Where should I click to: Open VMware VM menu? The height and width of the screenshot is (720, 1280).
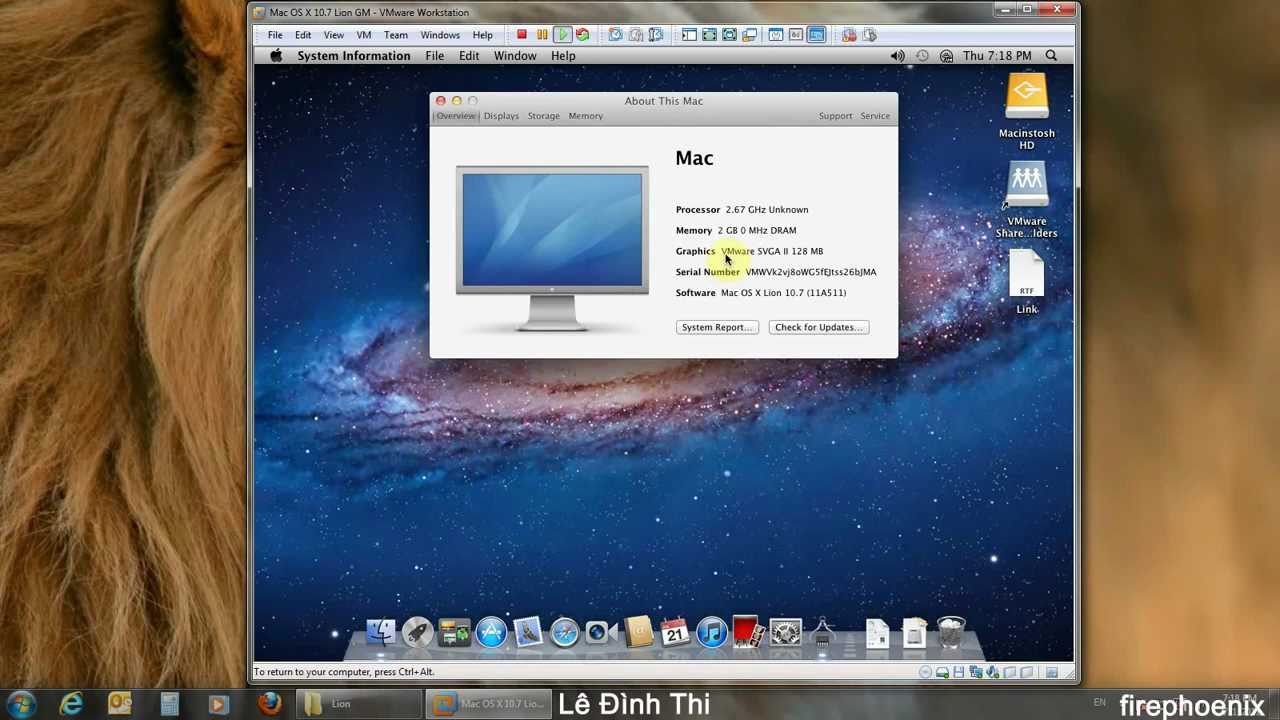(x=364, y=35)
